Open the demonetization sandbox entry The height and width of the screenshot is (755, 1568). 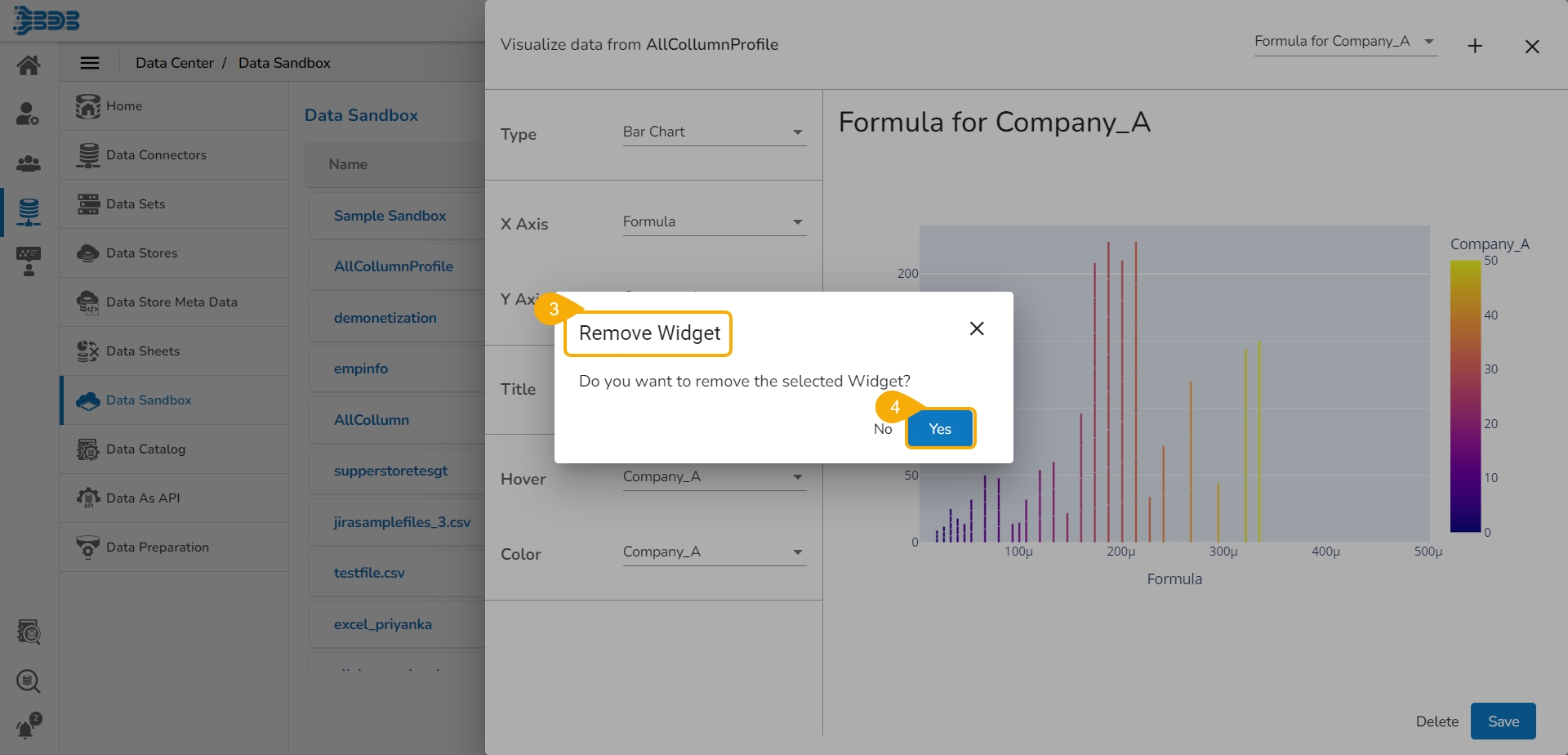385,318
